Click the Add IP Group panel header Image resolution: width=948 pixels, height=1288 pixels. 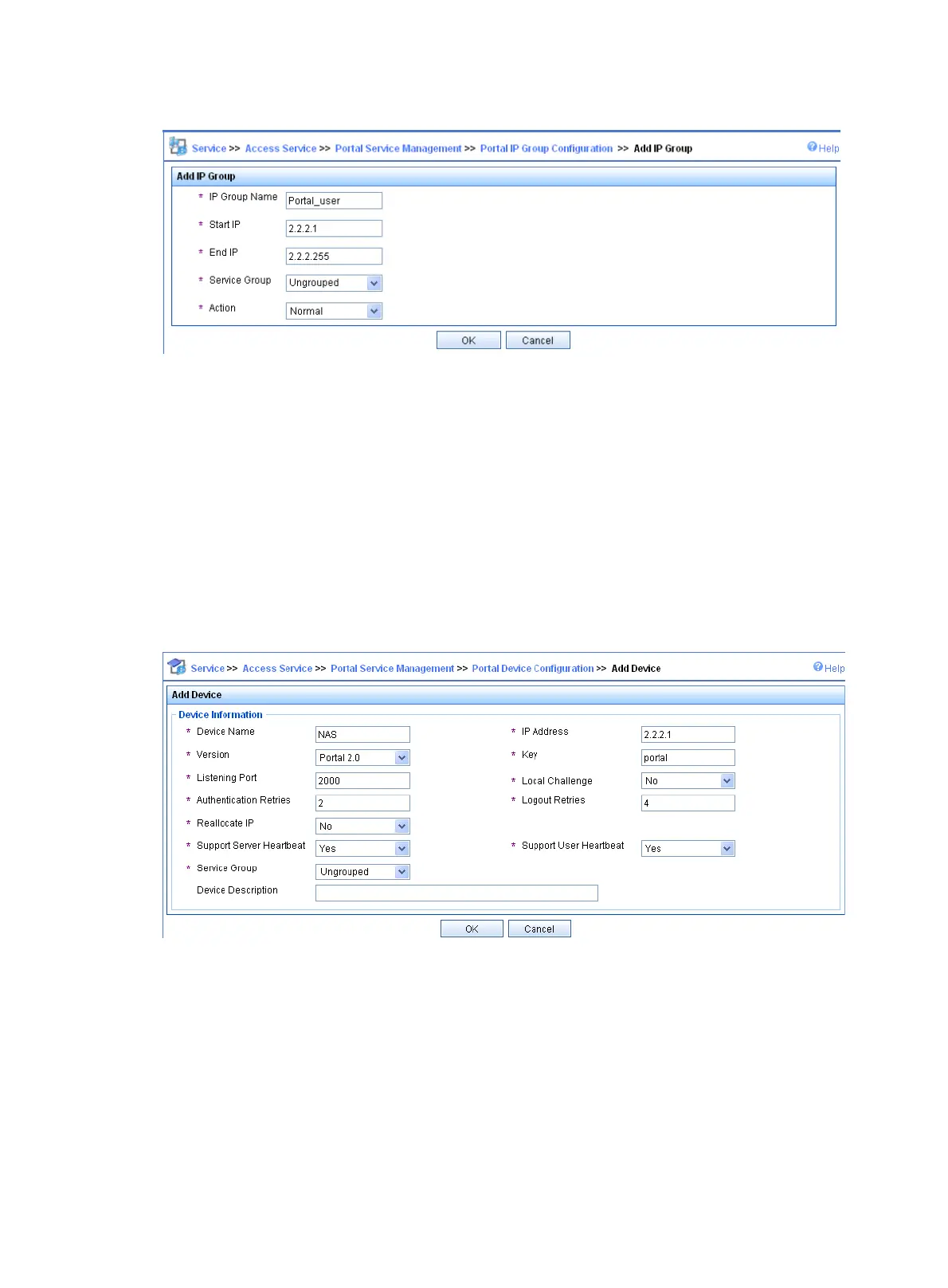tap(503, 176)
